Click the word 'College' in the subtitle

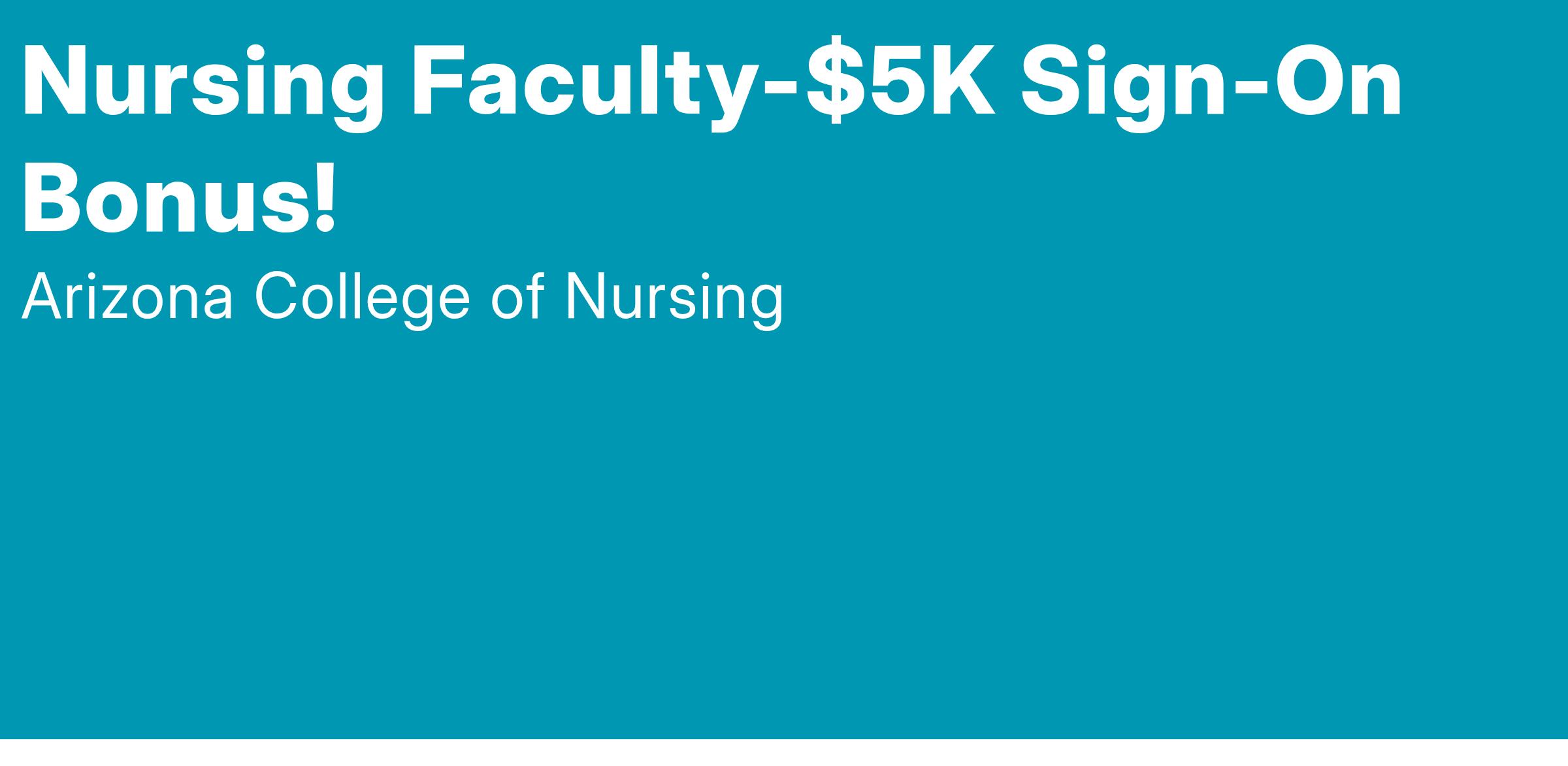click(x=363, y=297)
